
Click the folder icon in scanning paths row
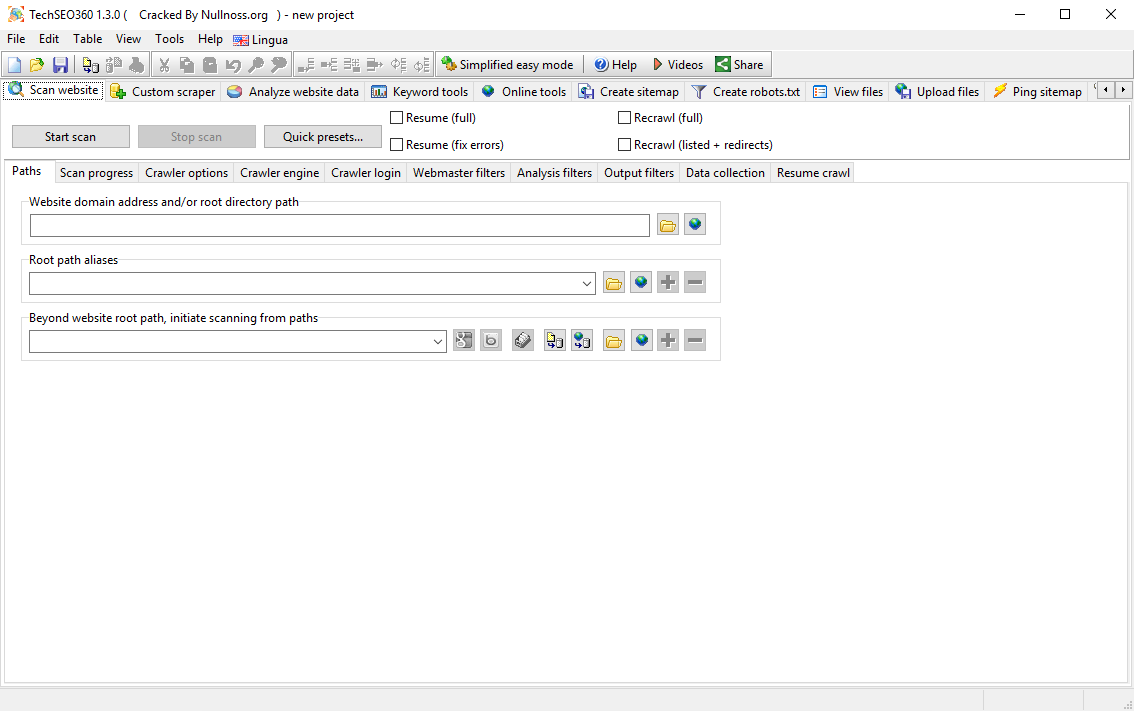tap(614, 340)
